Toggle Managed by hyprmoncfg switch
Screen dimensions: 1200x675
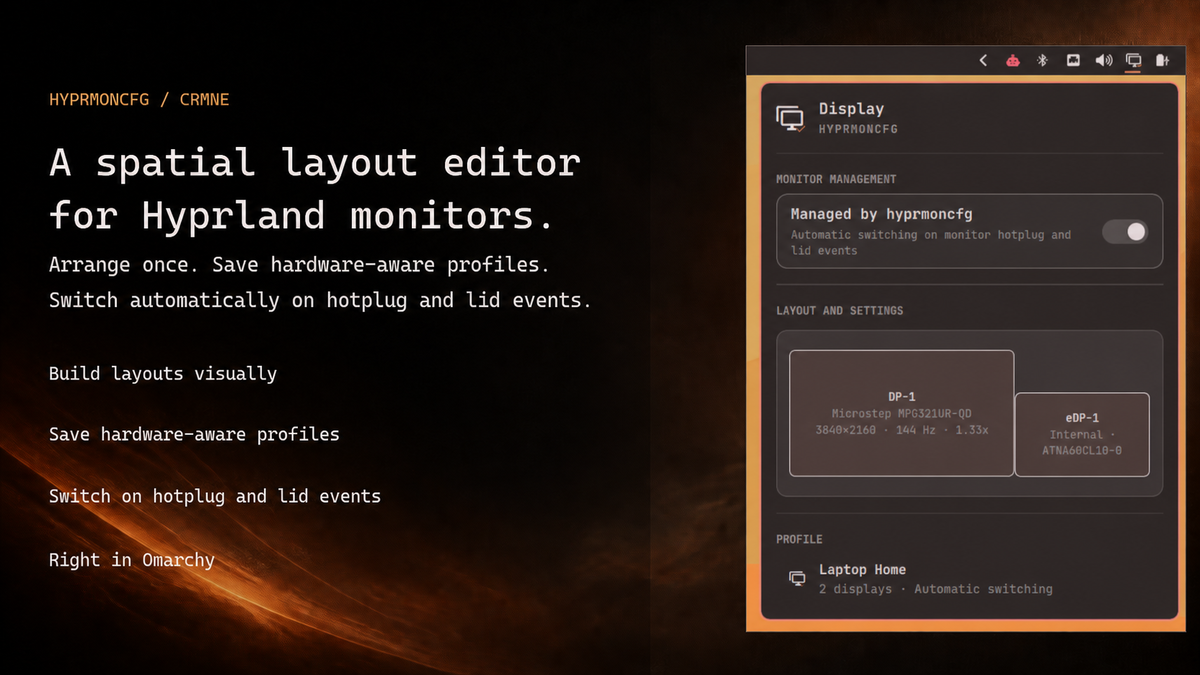click(x=1125, y=232)
